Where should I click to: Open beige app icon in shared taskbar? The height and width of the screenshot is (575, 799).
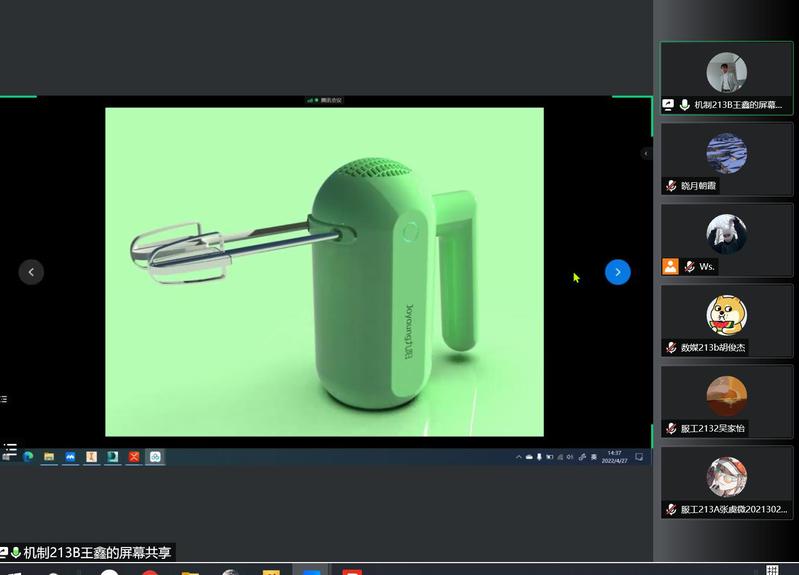[91, 457]
